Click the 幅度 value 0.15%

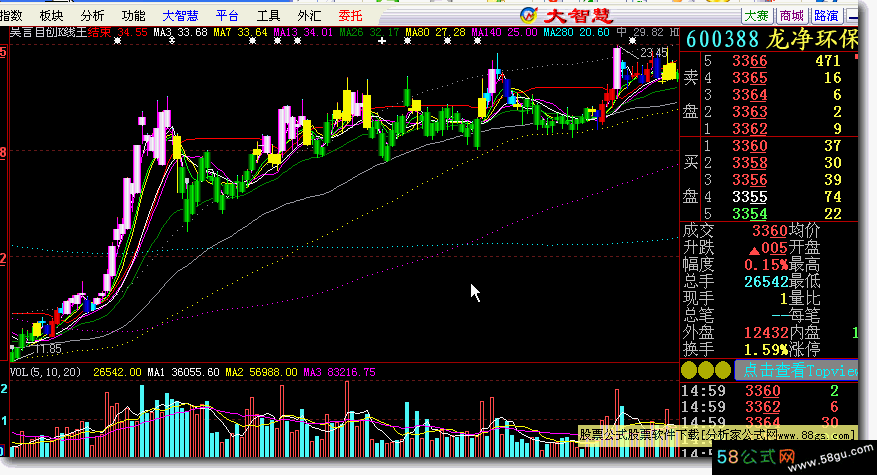coord(766,265)
